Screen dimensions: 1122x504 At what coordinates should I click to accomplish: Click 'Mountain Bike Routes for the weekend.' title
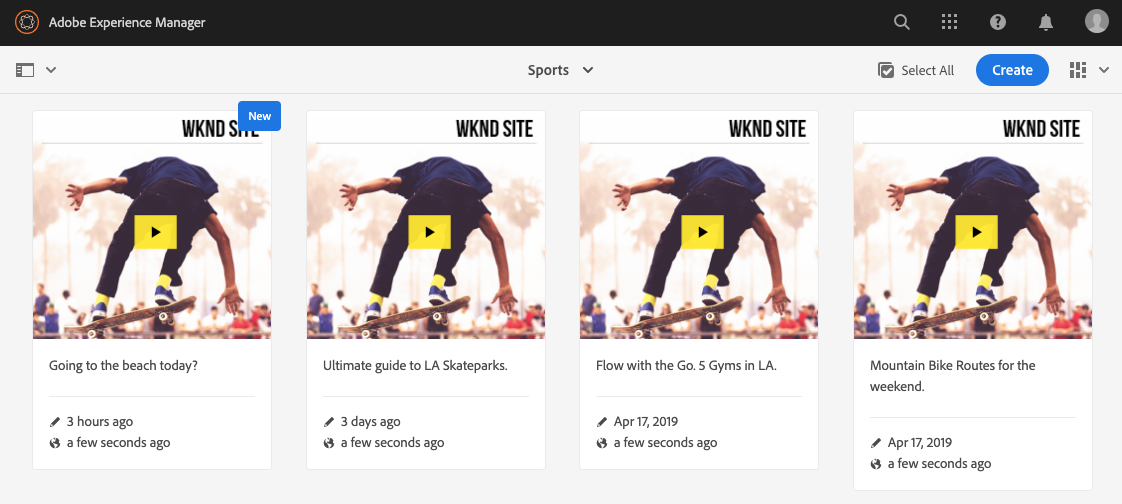tap(952, 376)
